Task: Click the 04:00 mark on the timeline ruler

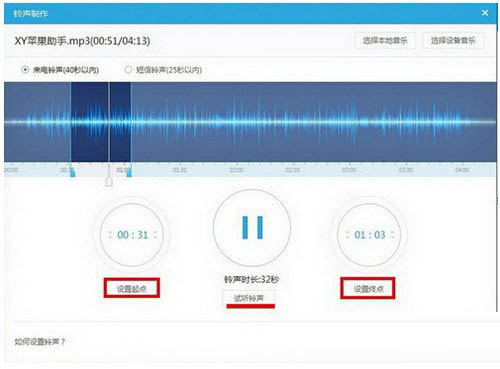Action: pos(462,170)
